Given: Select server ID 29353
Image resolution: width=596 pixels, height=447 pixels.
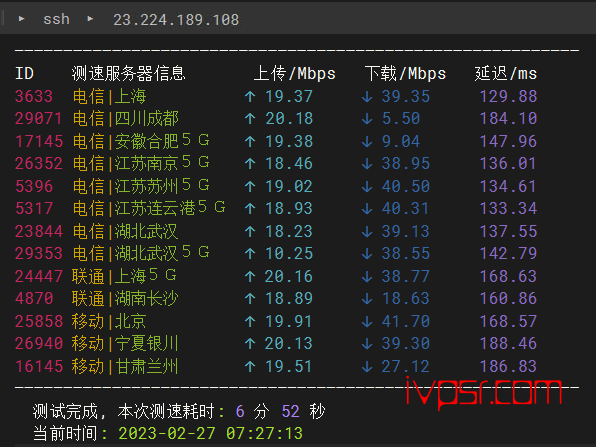Looking at the screenshot, I should coord(38,253).
